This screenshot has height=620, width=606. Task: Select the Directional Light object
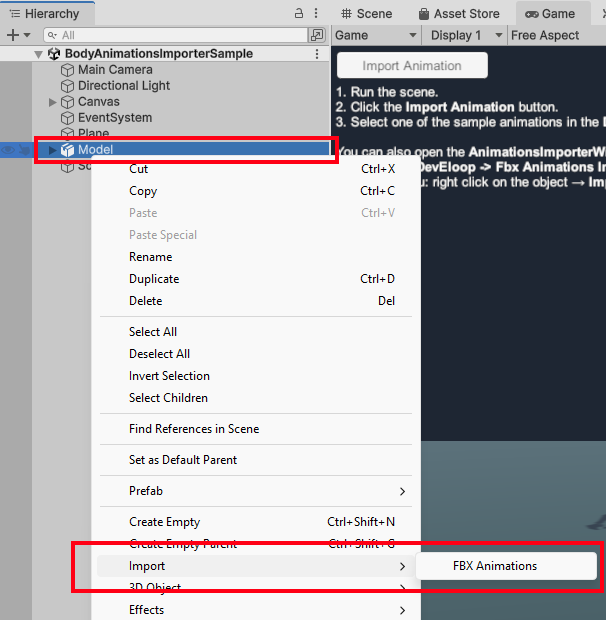pos(124,86)
